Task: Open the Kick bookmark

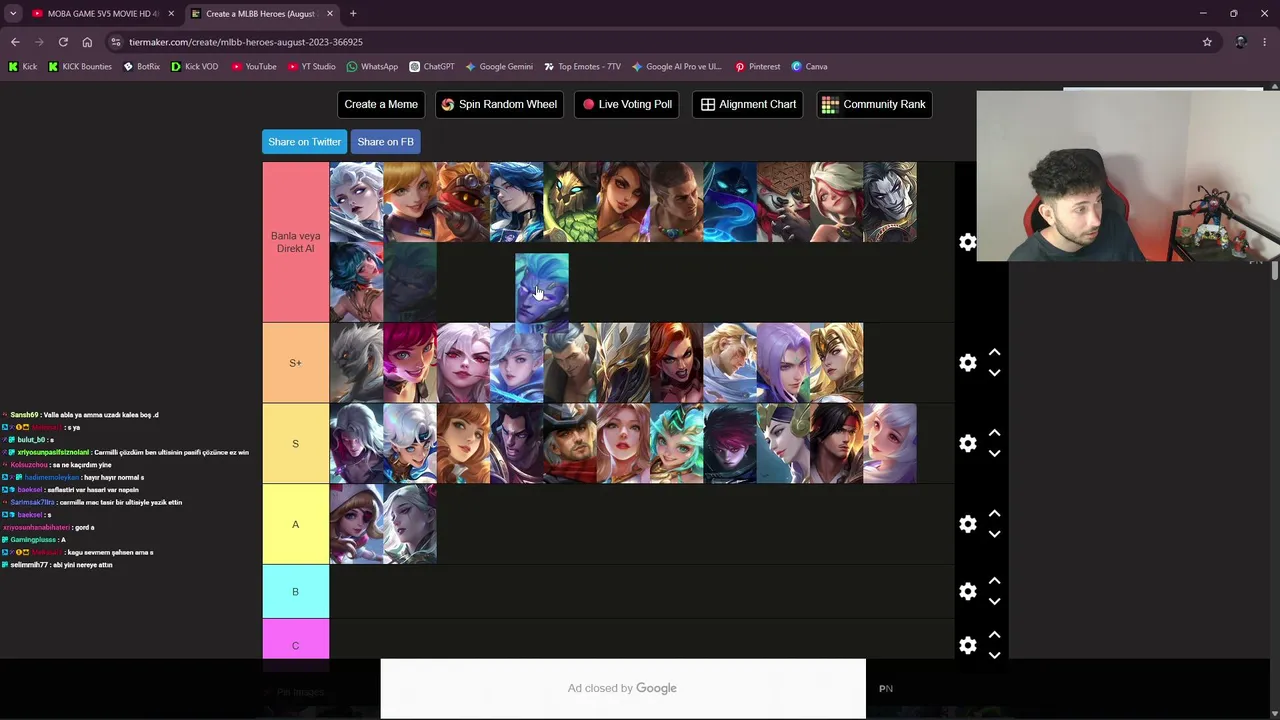Action: (22, 66)
